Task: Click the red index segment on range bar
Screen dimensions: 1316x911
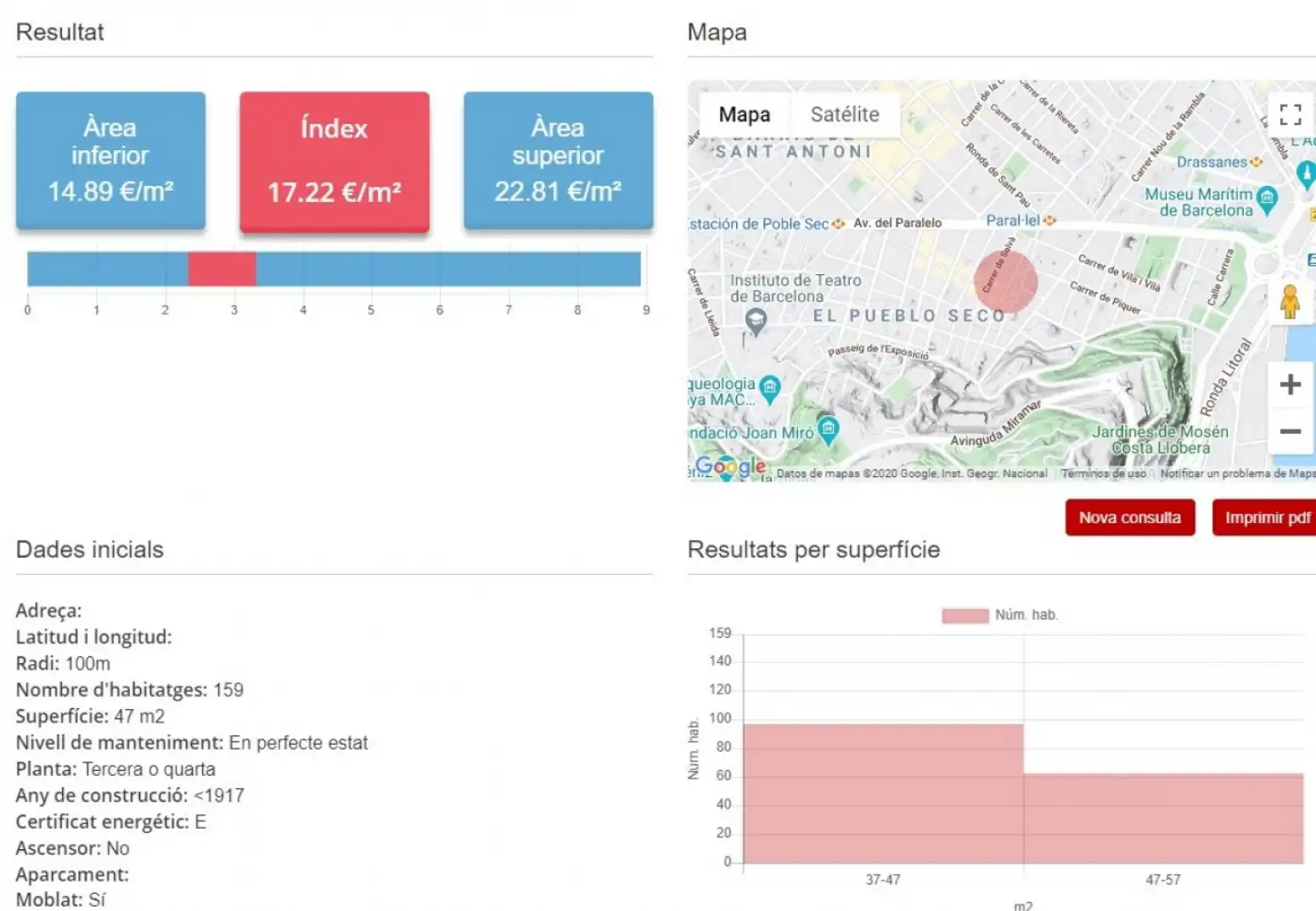Action: pos(222,269)
